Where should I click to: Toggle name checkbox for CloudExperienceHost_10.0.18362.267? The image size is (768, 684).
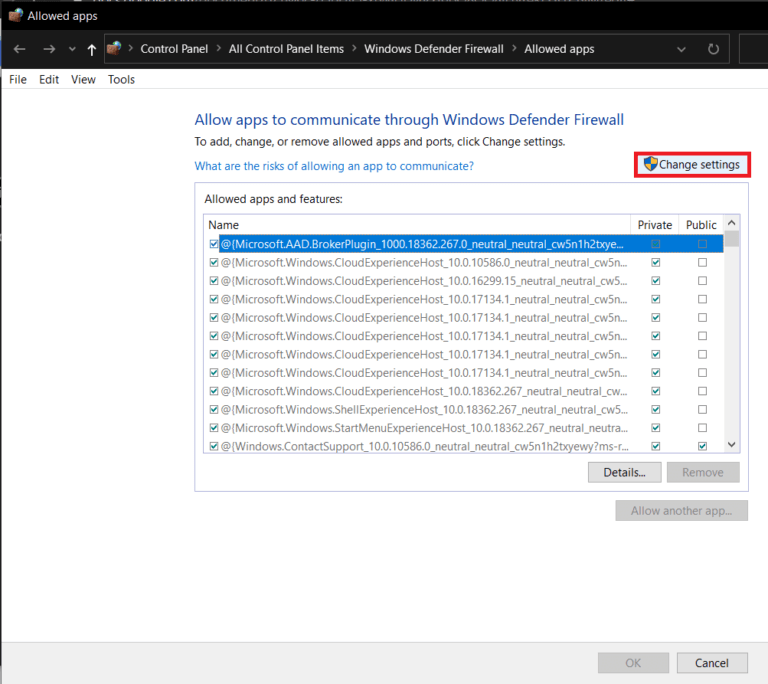214,391
